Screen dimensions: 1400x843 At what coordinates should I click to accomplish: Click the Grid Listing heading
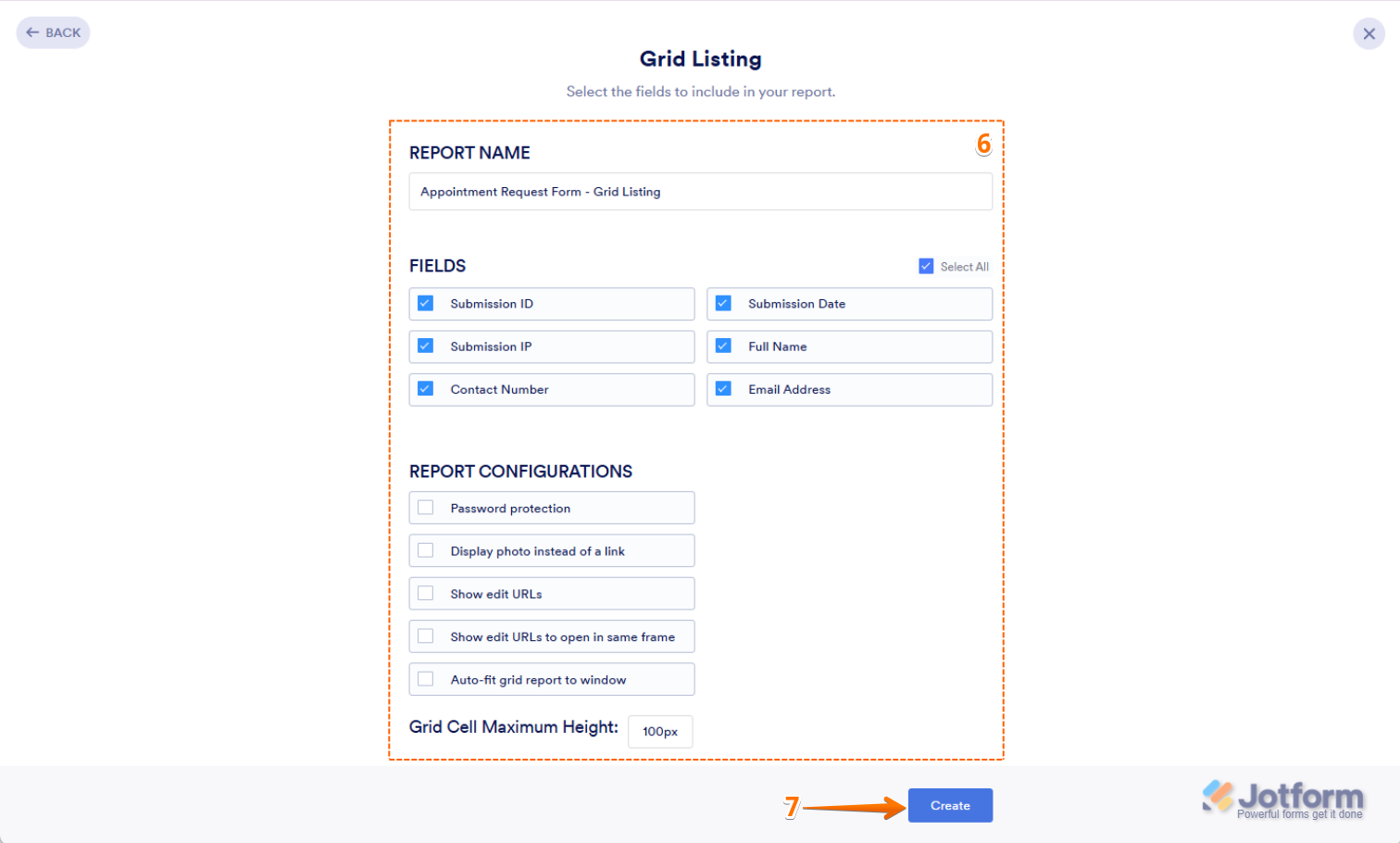point(700,59)
